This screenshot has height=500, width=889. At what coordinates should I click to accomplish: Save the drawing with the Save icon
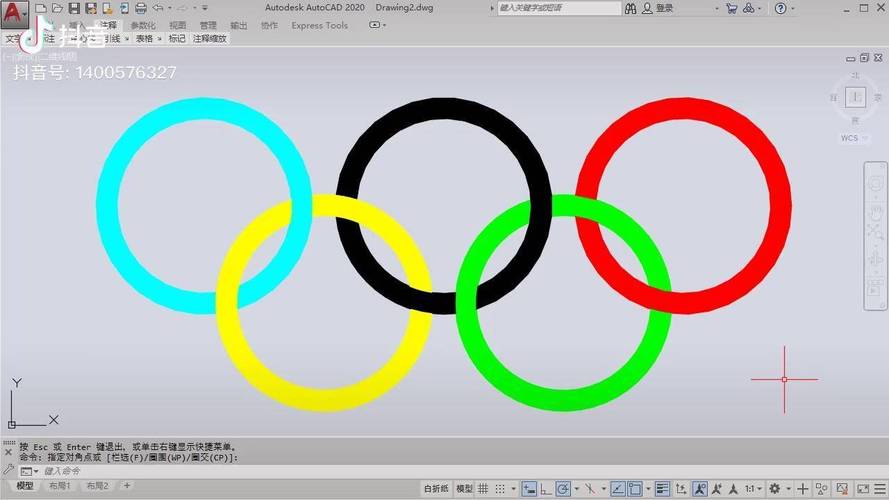pyautogui.click(x=74, y=8)
